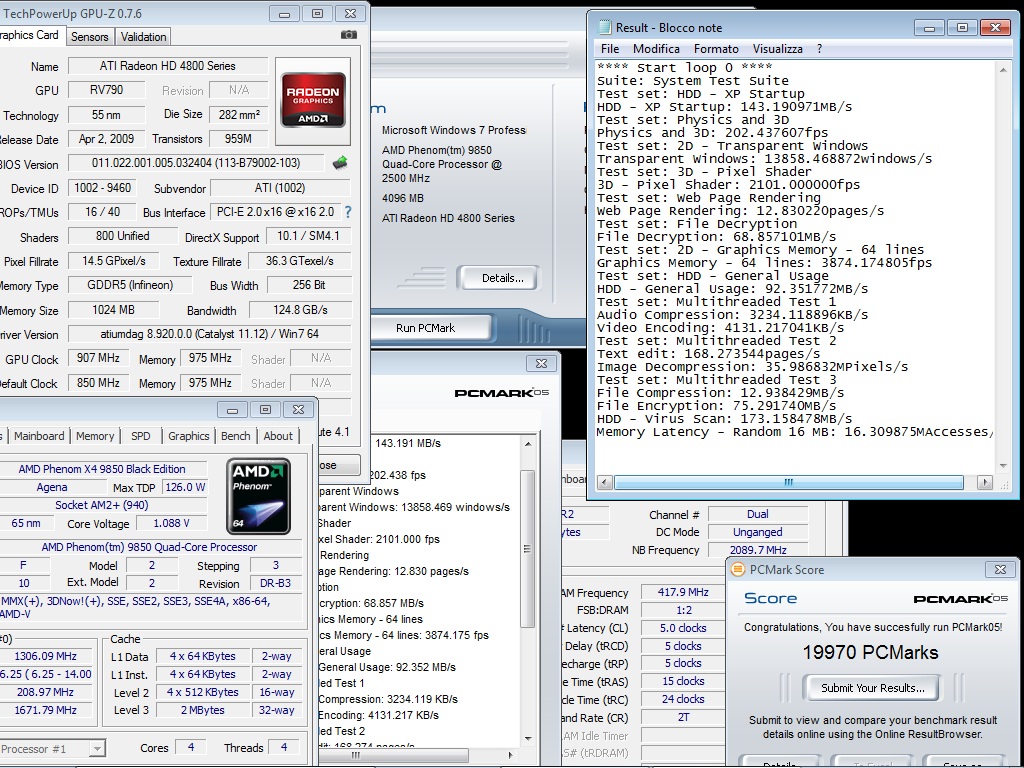Open the Modifica menu in Notepad
This screenshot has width=1024, height=768.
pos(656,49)
